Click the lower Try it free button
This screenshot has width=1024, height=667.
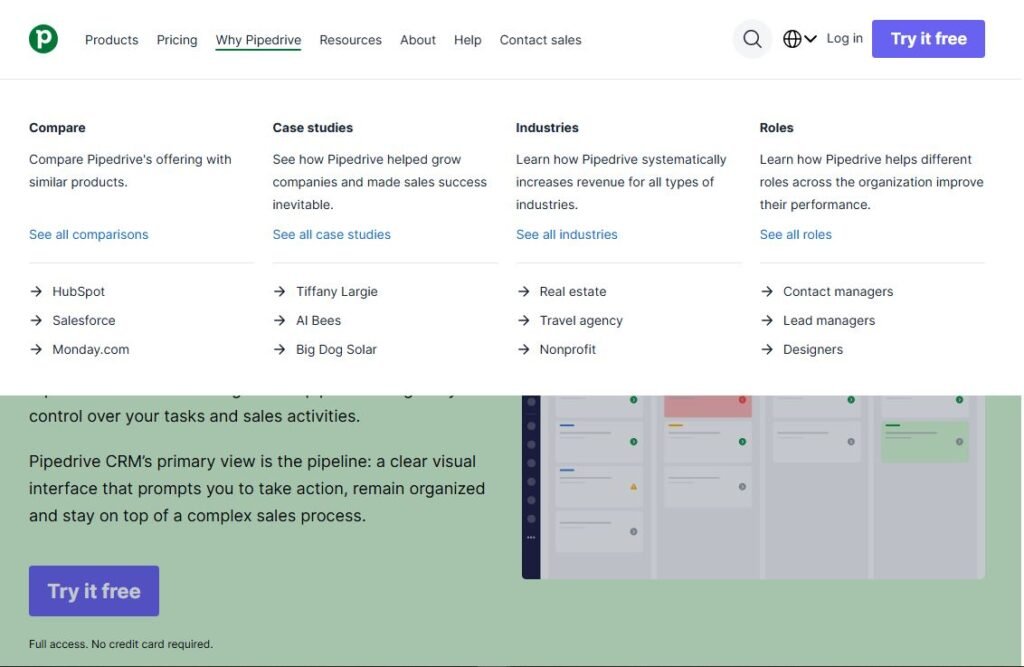[93, 590]
